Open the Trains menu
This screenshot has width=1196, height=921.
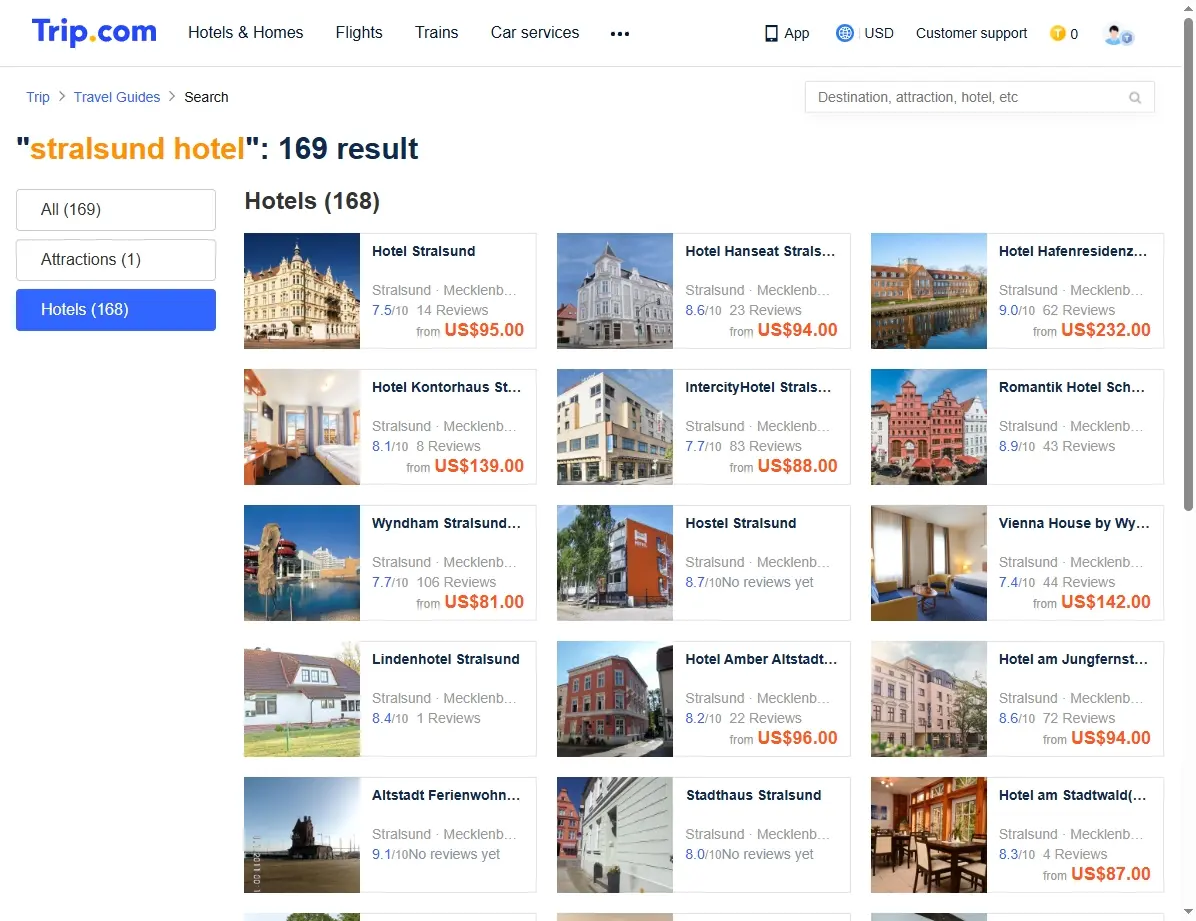pos(436,33)
